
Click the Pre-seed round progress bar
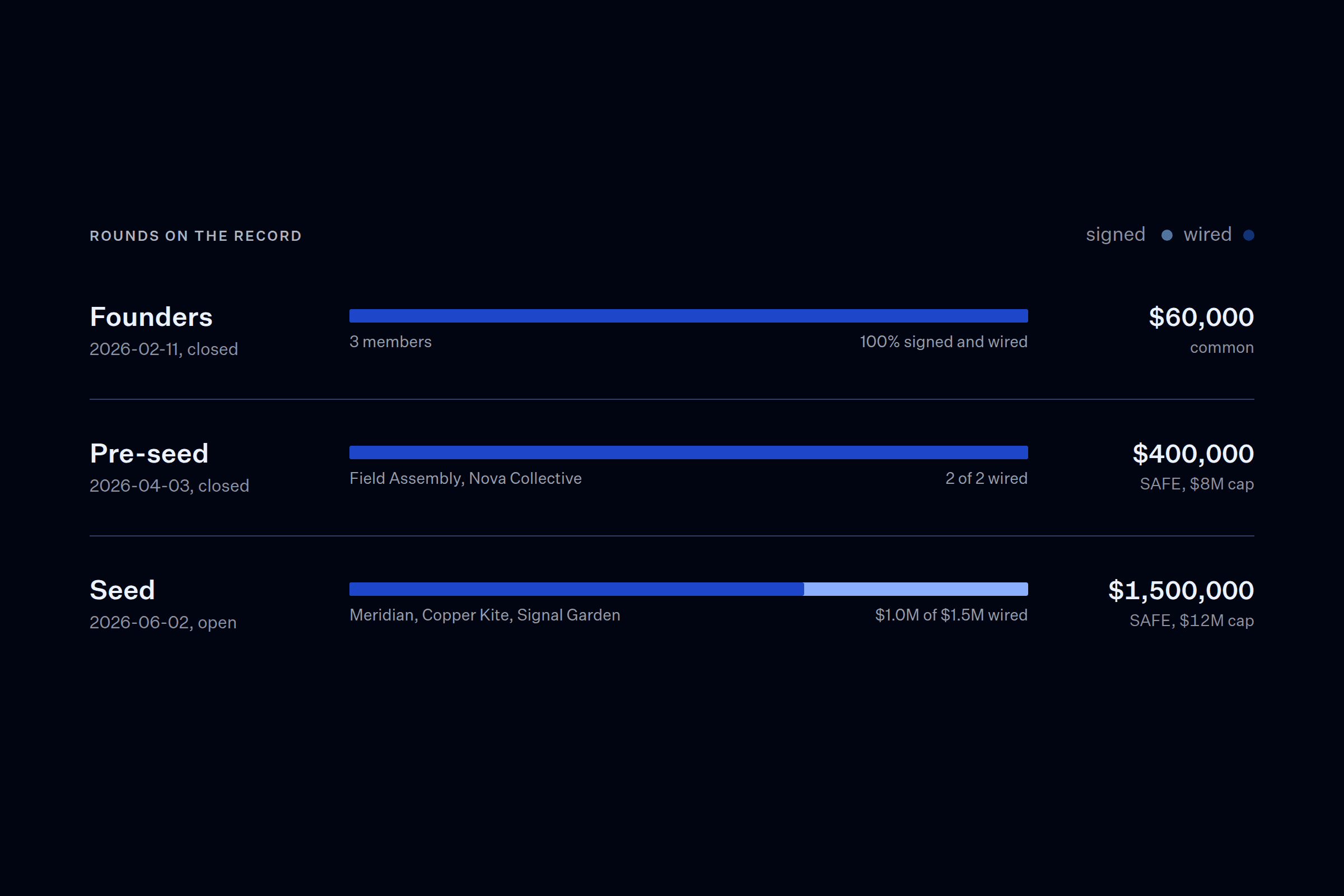(x=689, y=452)
